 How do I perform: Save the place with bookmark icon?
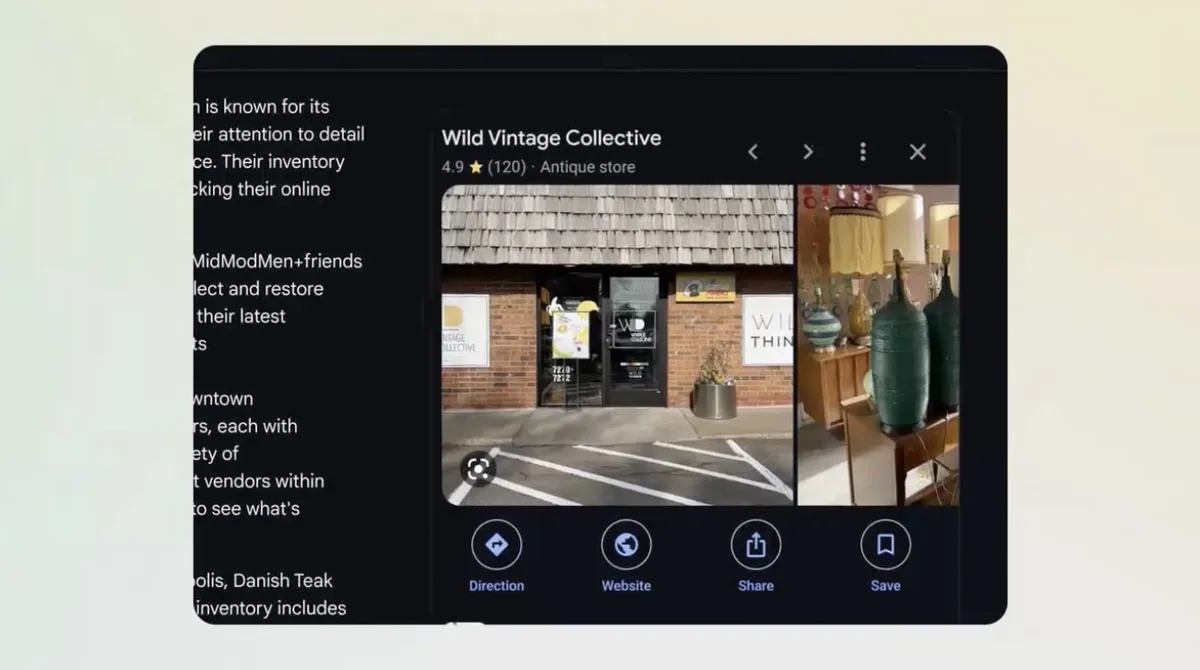(886, 545)
